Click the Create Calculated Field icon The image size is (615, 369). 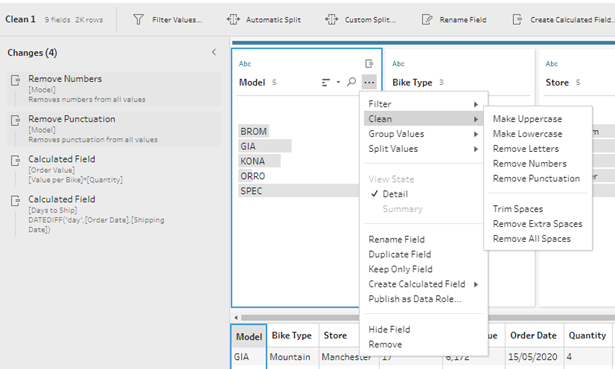click(x=517, y=19)
